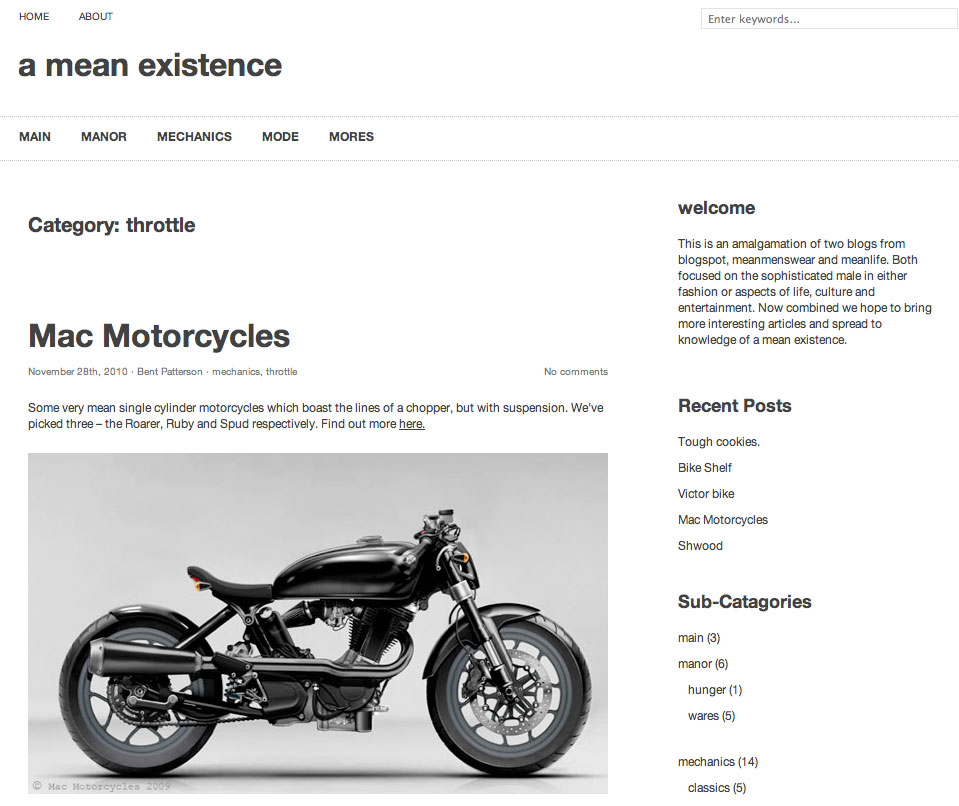959x806 pixels.
Task: Open the 'No comments' link
Action: click(x=576, y=372)
